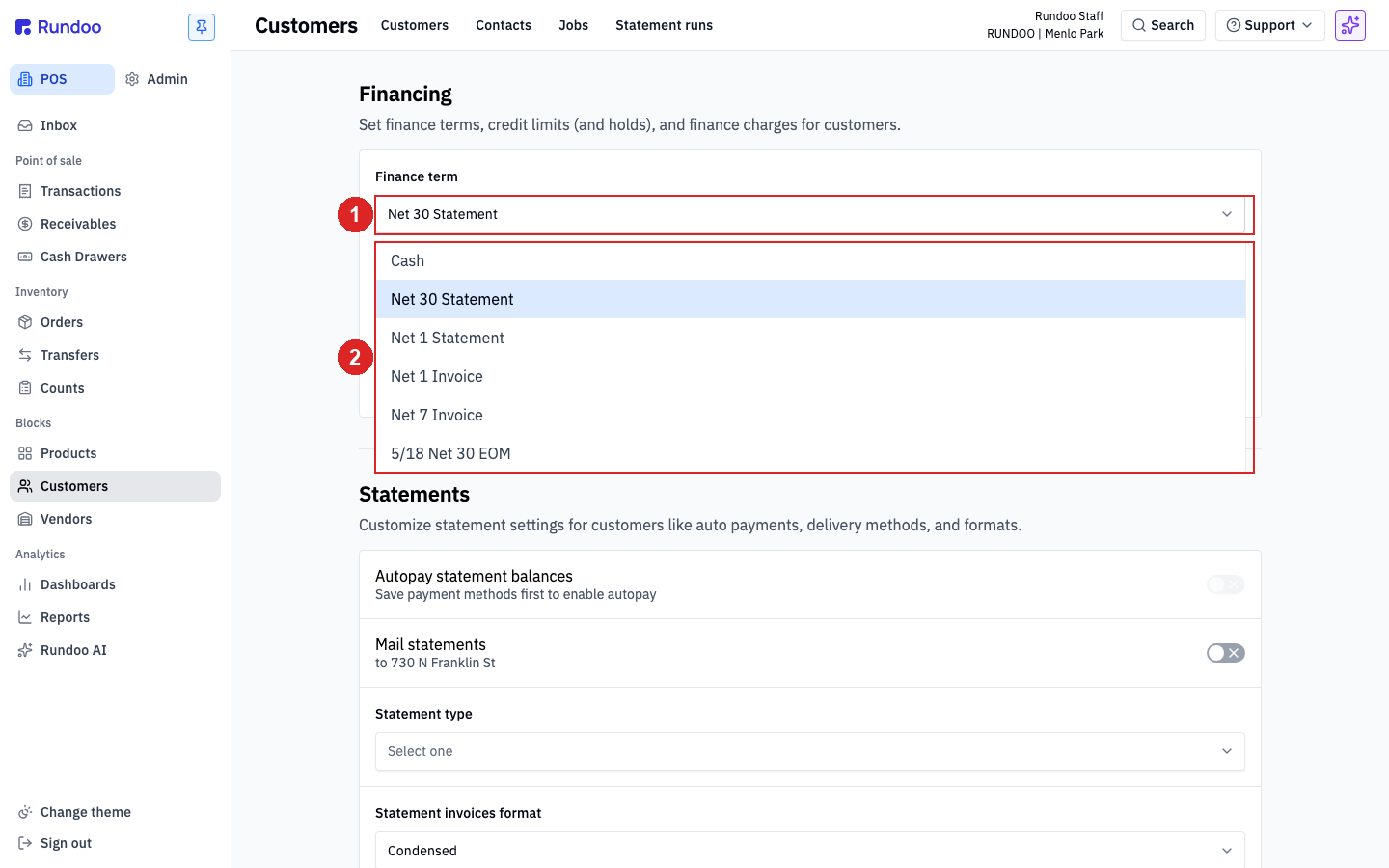Toggle Mail statements switch
This screenshot has height=868, width=1389.
coord(1226,653)
